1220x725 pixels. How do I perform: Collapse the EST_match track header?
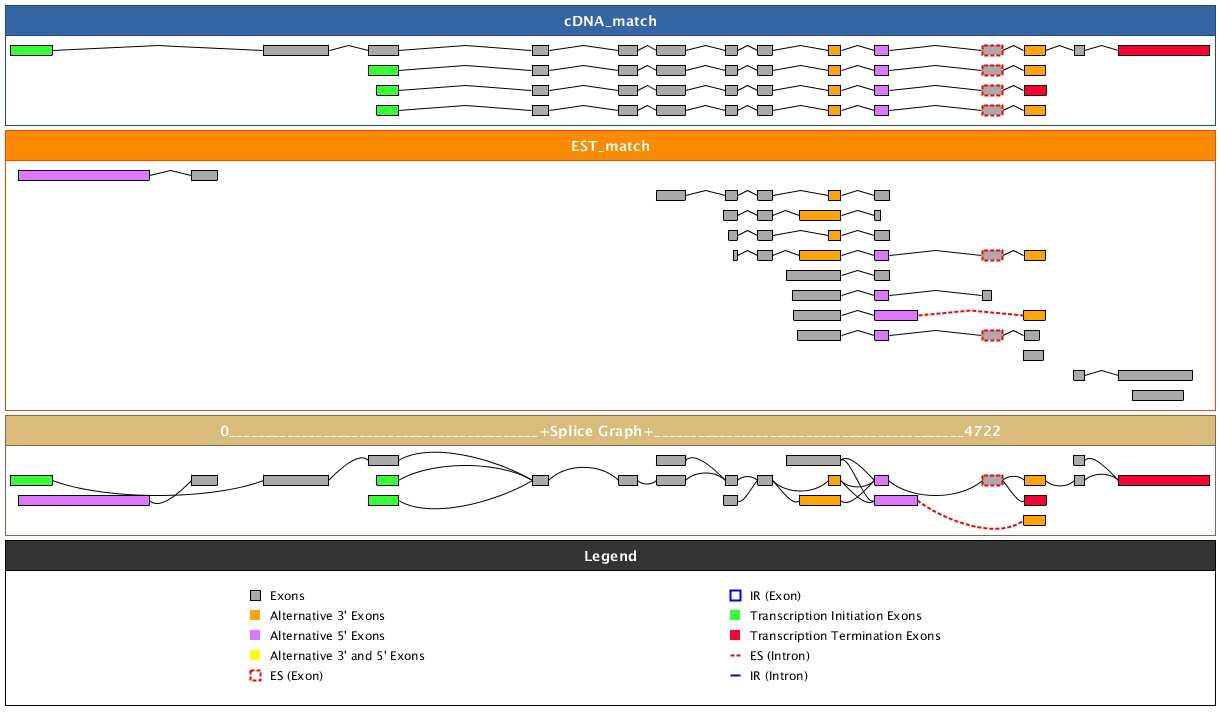[610, 146]
